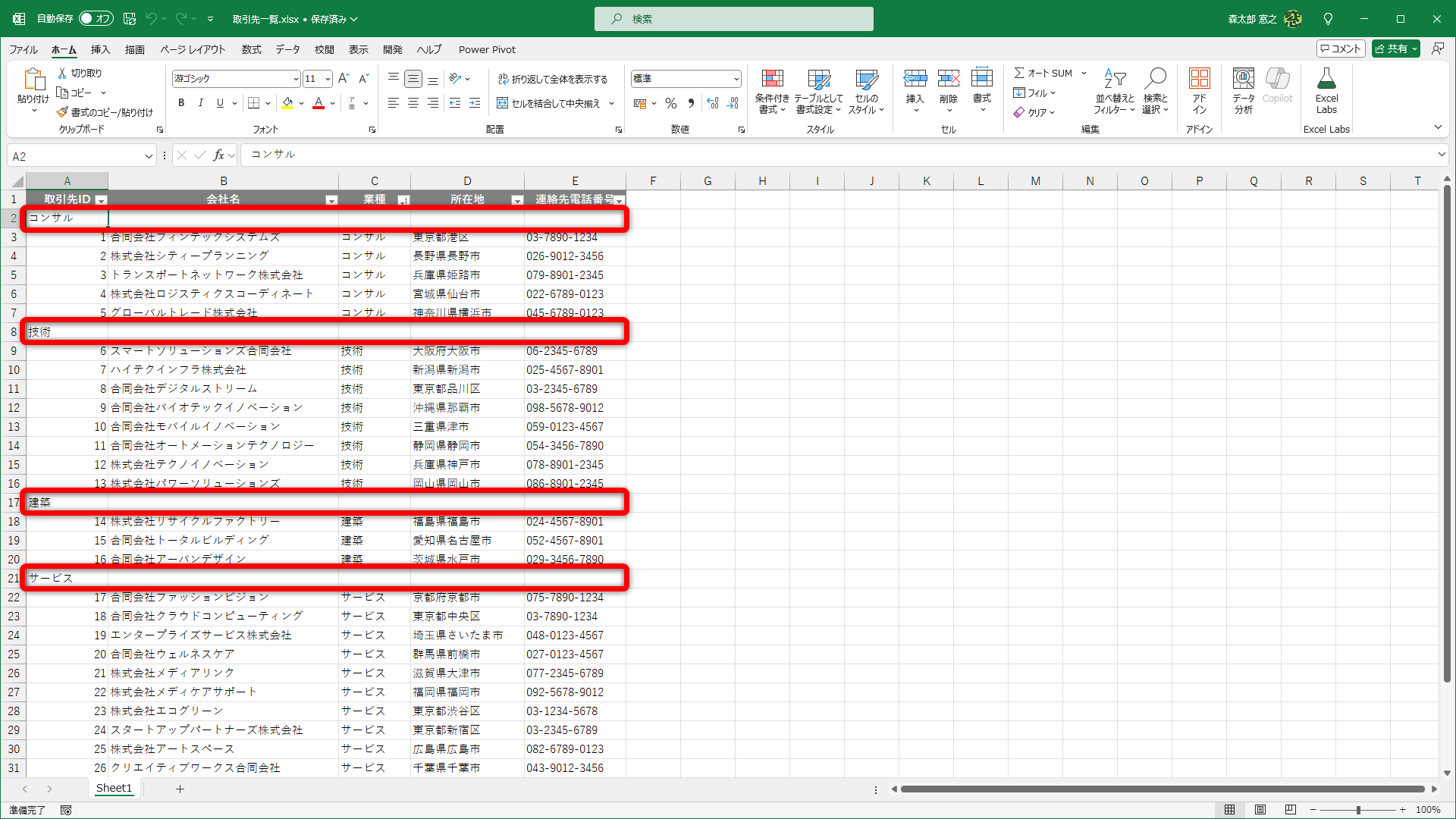This screenshot has height=819, width=1456.
Task: Toggle AutoSave switch
Action: [96, 18]
